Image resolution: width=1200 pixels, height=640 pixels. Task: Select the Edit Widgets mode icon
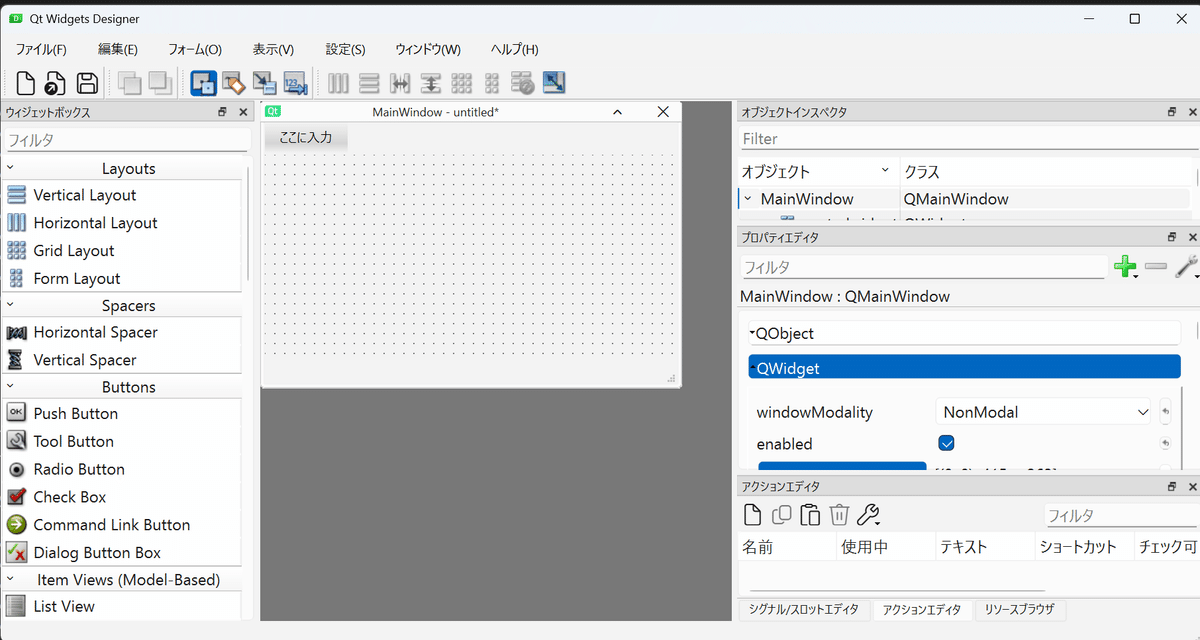[203, 83]
